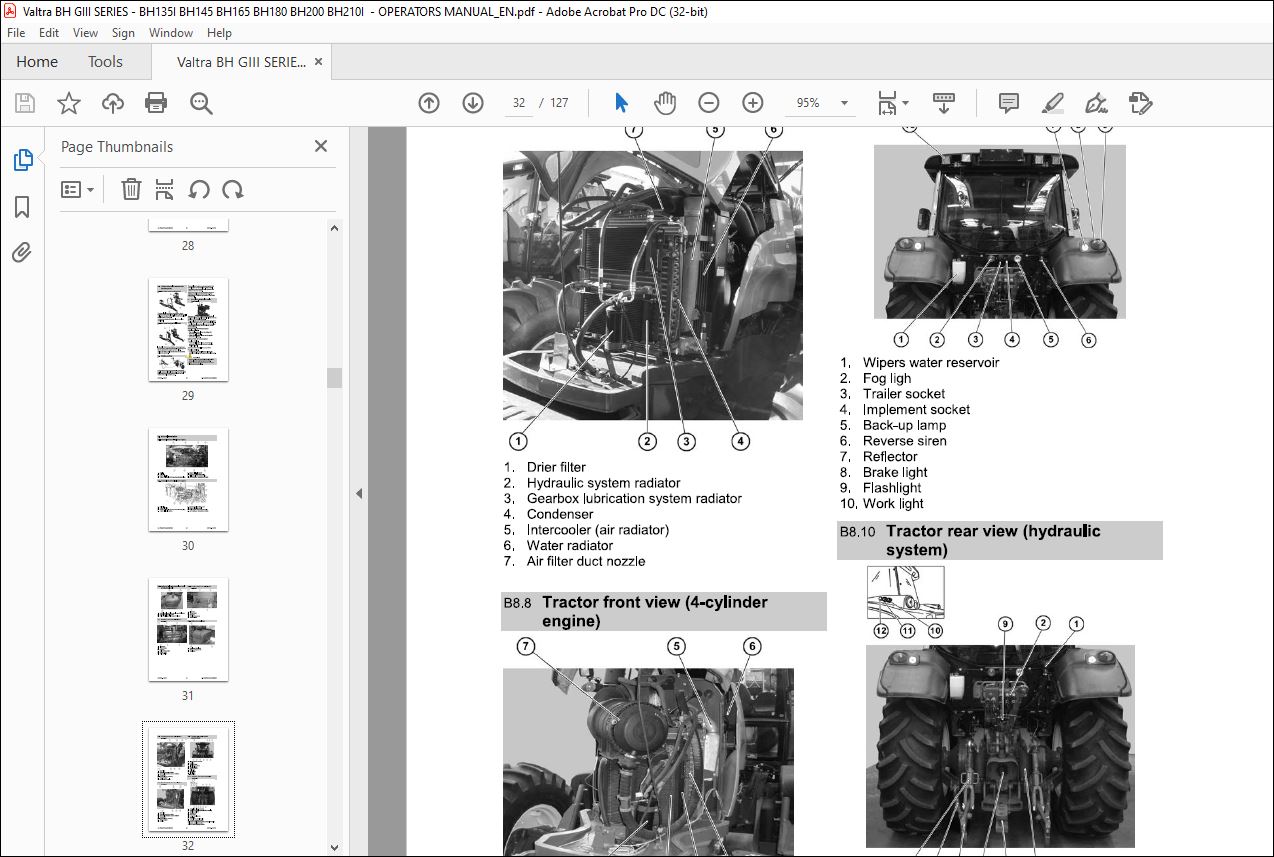This screenshot has width=1274, height=857.
Task: Click the "Drier filter" list item
Action: (x=556, y=467)
